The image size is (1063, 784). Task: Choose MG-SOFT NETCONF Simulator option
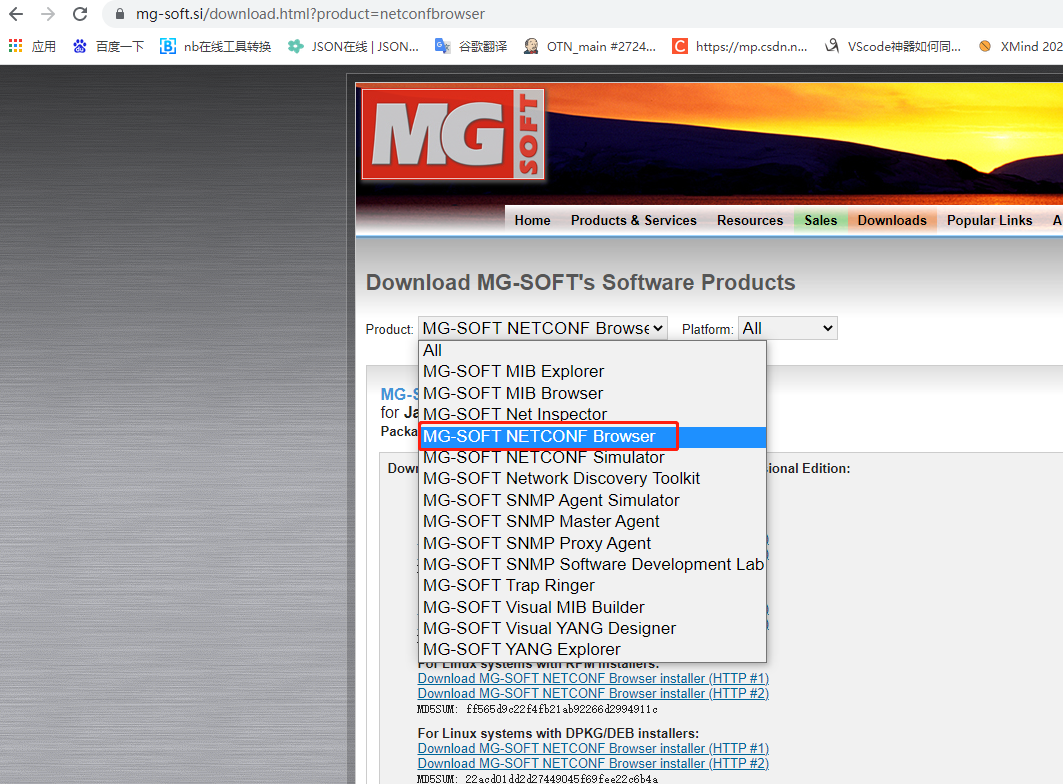[593, 457]
